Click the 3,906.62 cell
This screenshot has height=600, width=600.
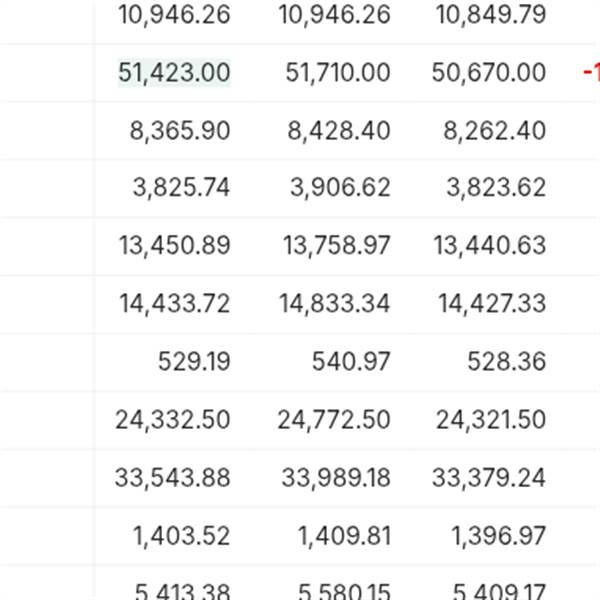pos(340,188)
